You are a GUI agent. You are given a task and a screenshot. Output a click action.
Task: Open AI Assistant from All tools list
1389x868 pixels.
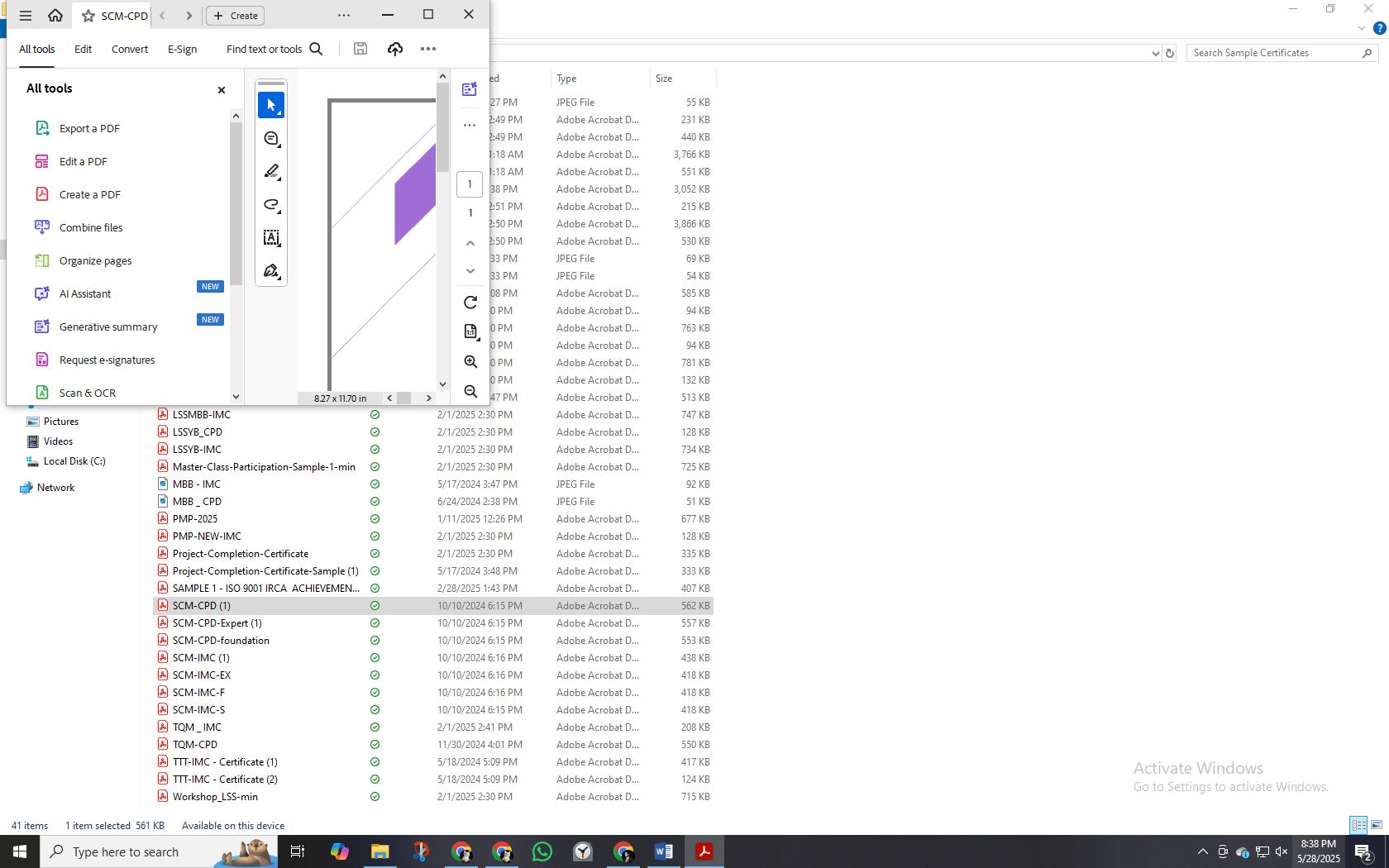point(85,293)
